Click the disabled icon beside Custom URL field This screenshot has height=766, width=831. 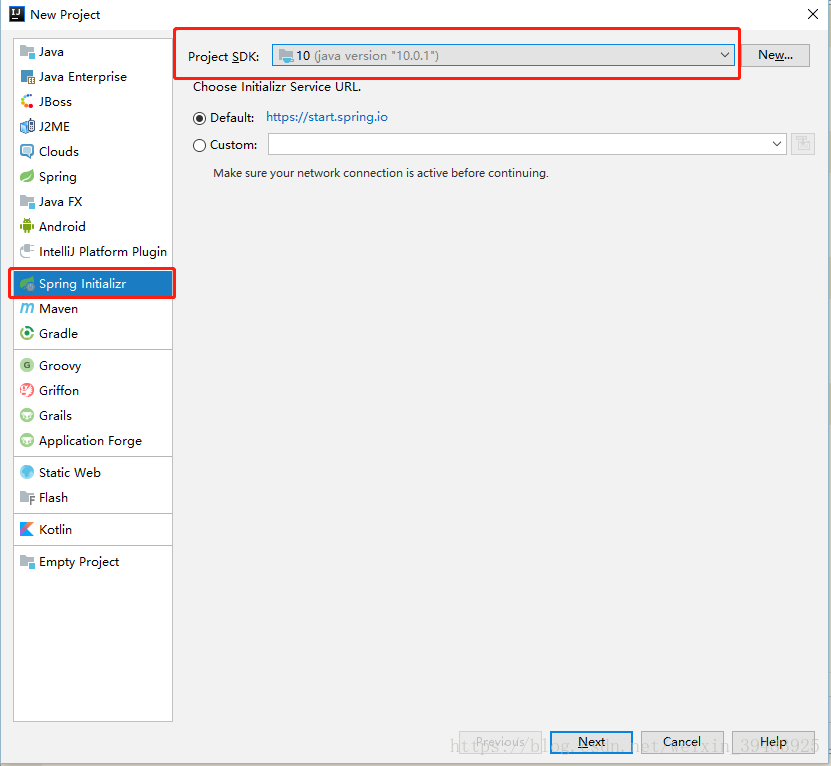coord(803,144)
